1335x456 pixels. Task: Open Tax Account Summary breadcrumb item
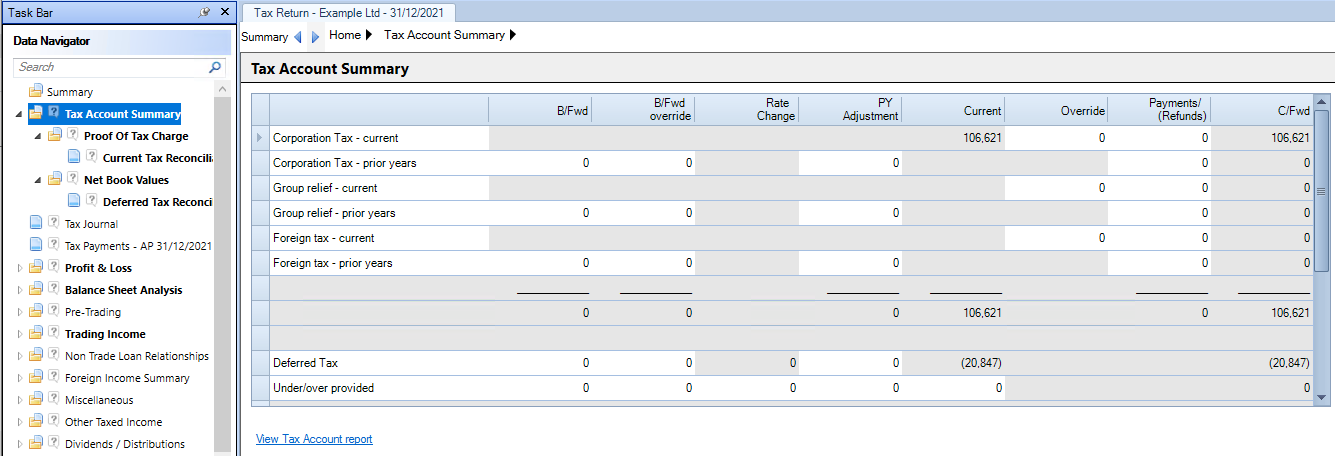tap(444, 35)
